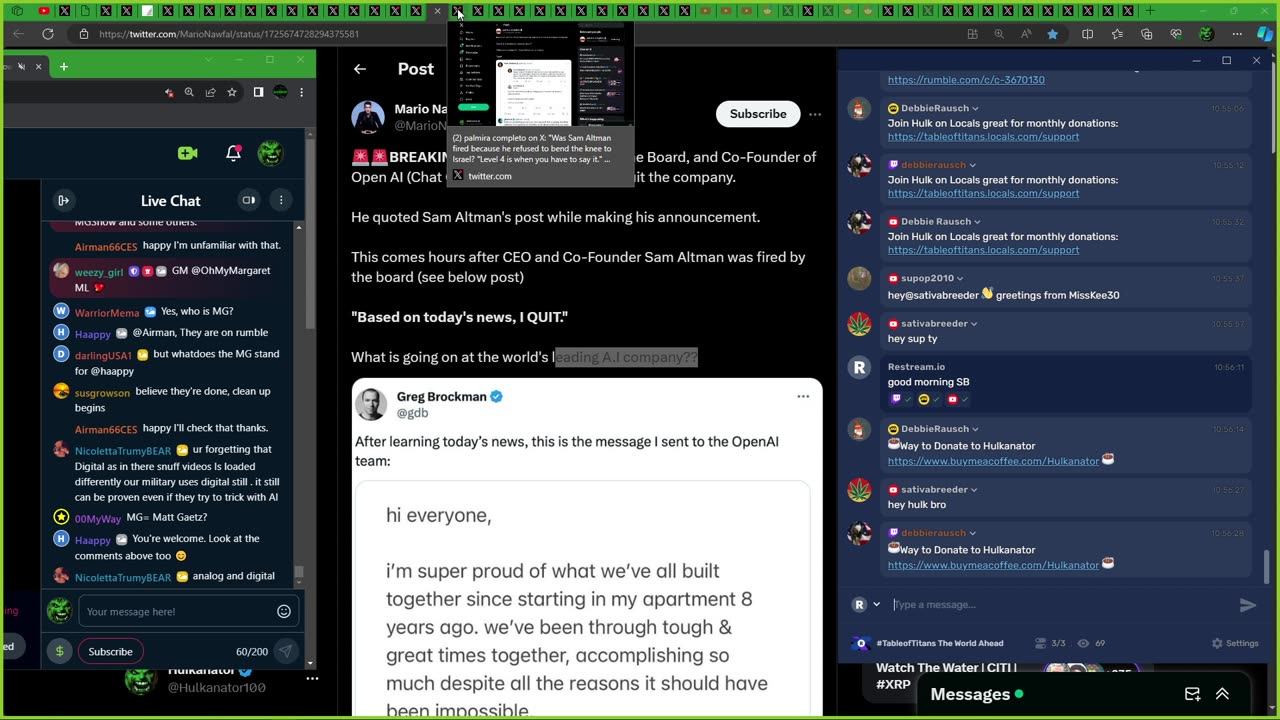Click the green Go Live camera icon
Viewport: 1280px width, 720px height.
tap(187, 153)
